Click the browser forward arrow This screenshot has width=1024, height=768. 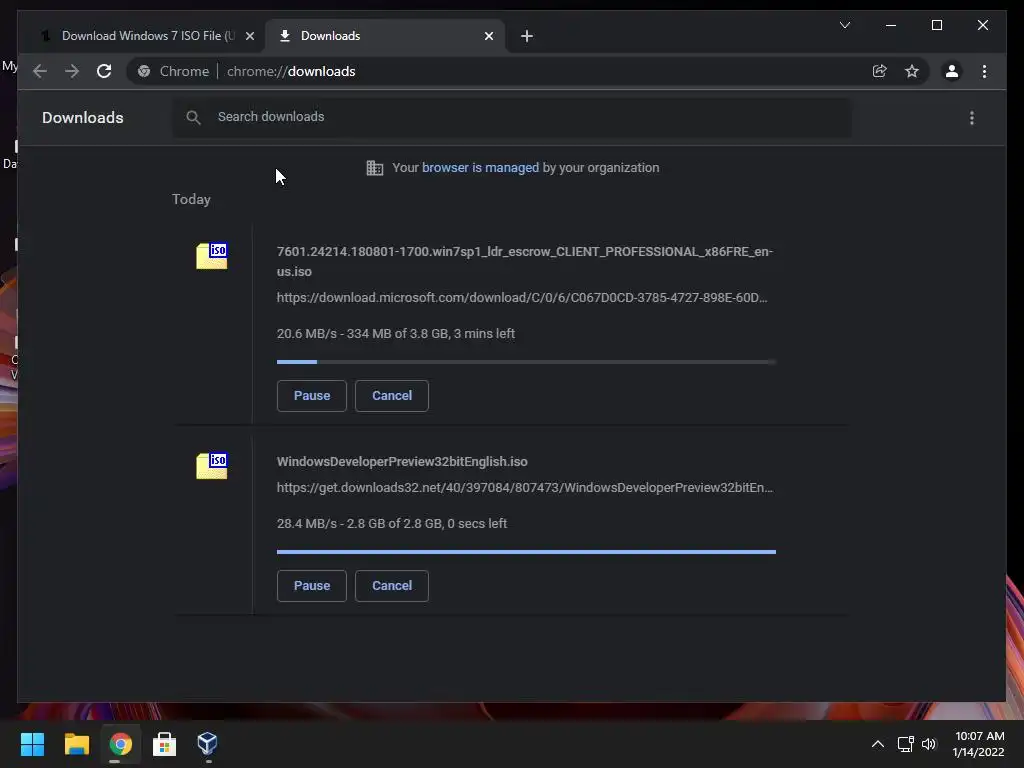pos(72,71)
